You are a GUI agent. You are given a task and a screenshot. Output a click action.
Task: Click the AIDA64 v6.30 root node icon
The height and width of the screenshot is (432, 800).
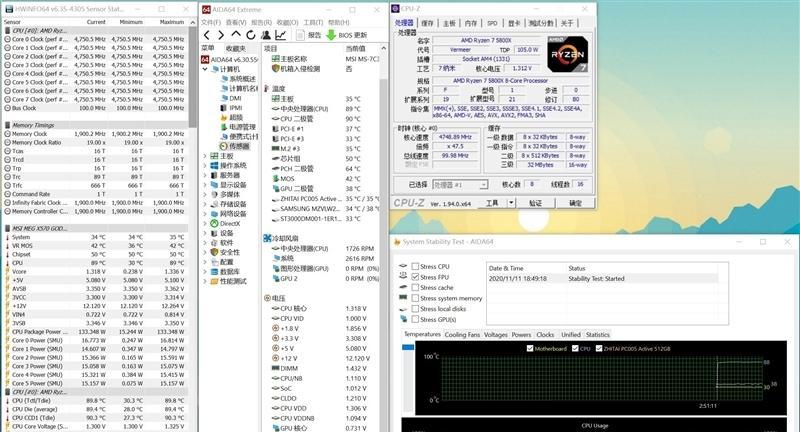tap(205, 59)
